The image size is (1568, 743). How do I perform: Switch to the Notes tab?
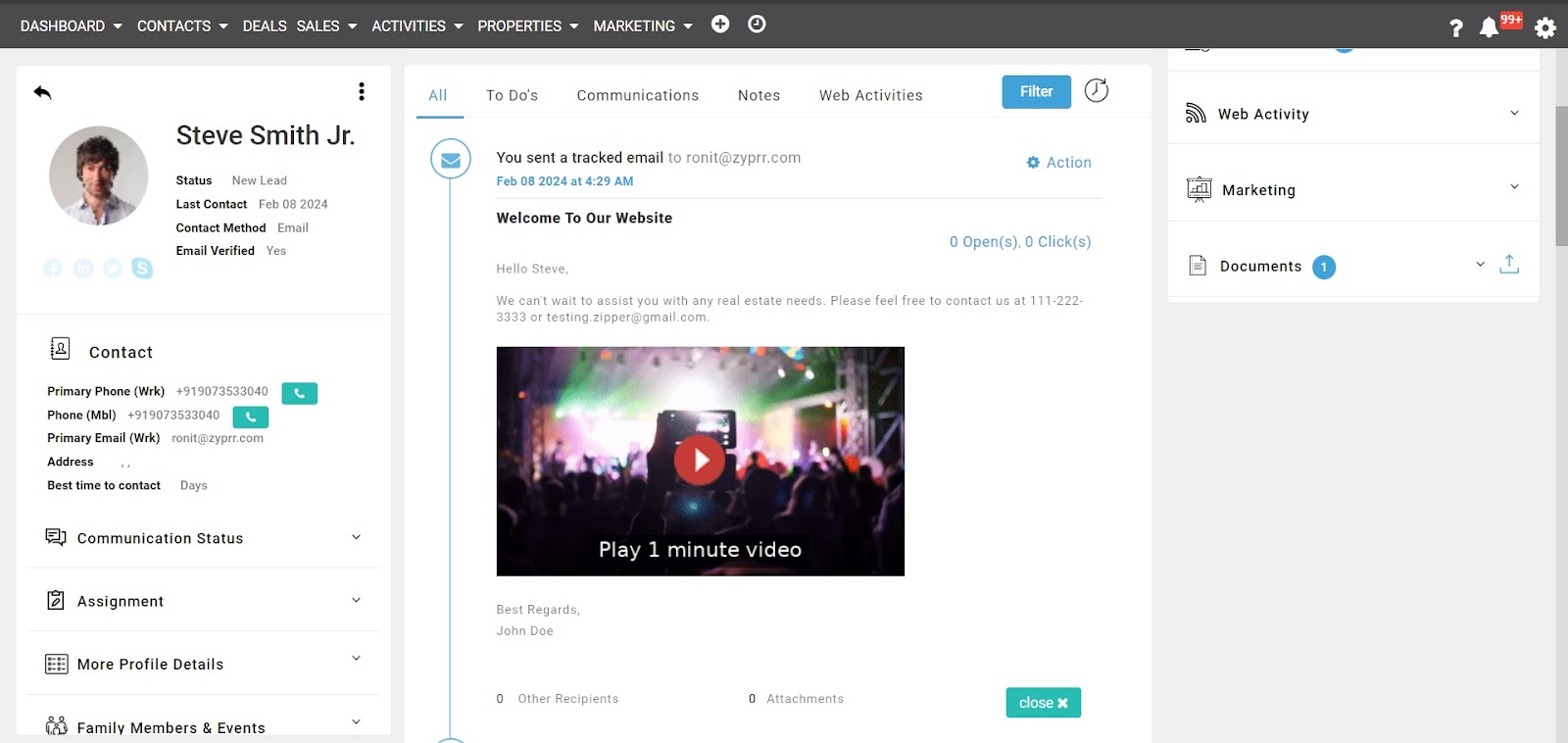click(759, 95)
